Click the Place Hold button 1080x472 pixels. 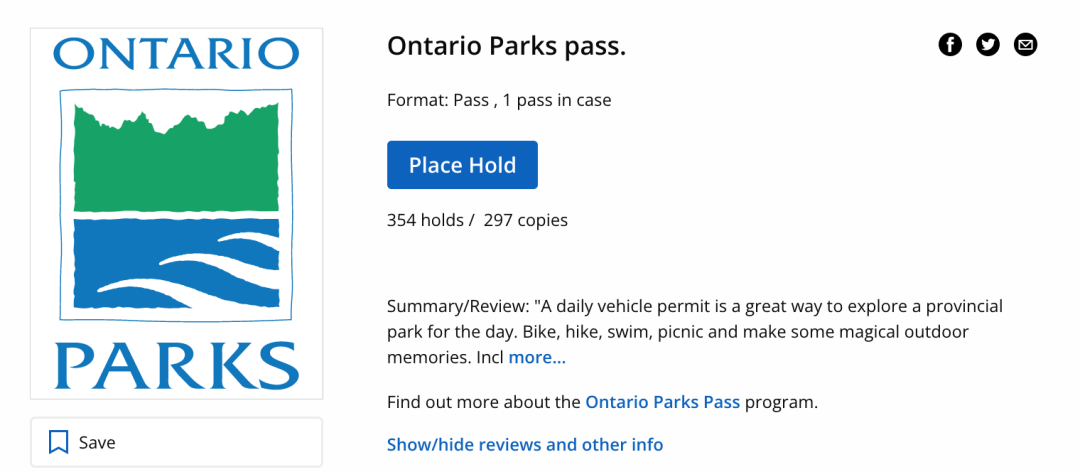click(x=462, y=165)
